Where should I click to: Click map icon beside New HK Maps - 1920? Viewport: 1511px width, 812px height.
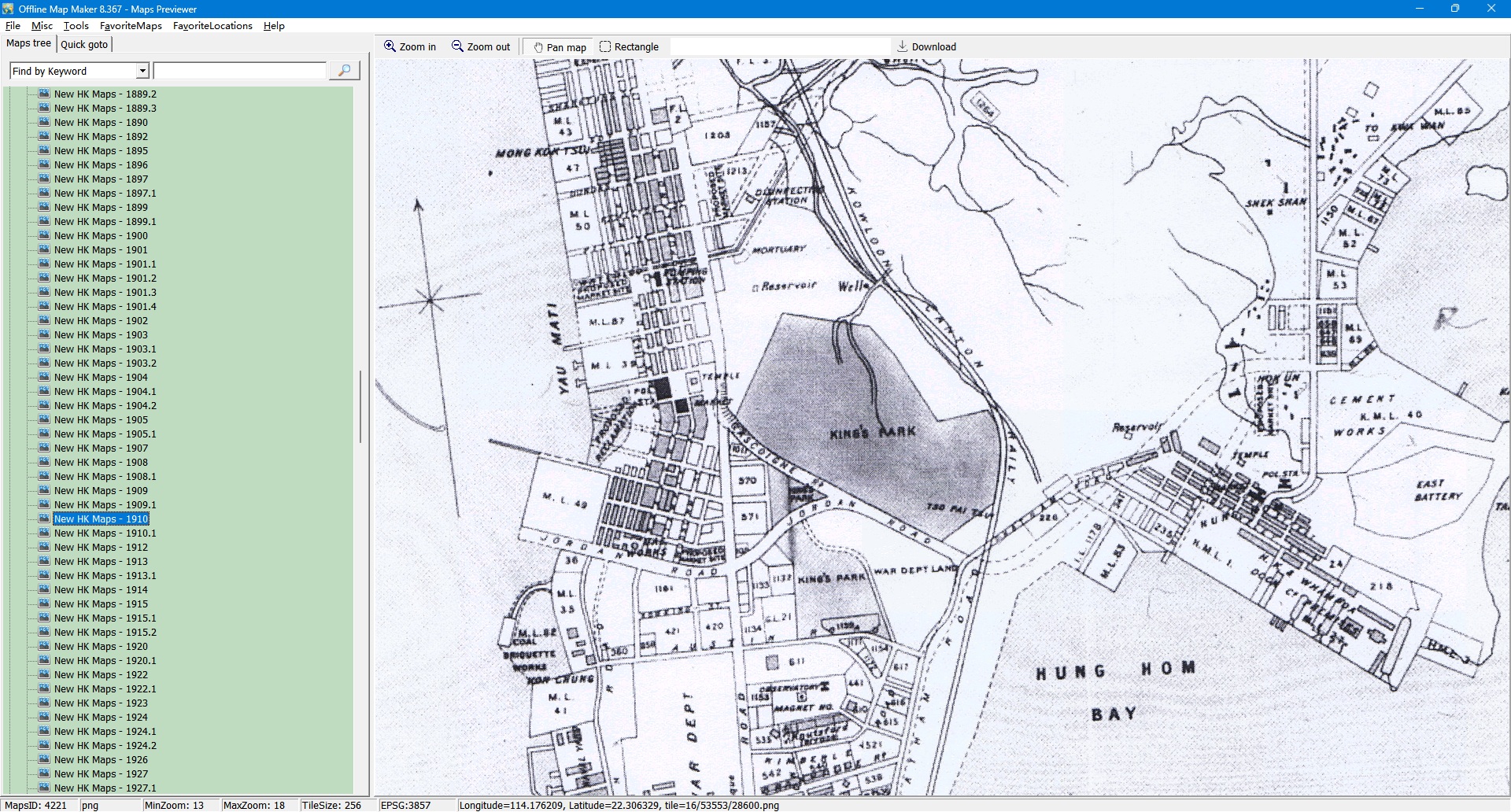[44, 646]
